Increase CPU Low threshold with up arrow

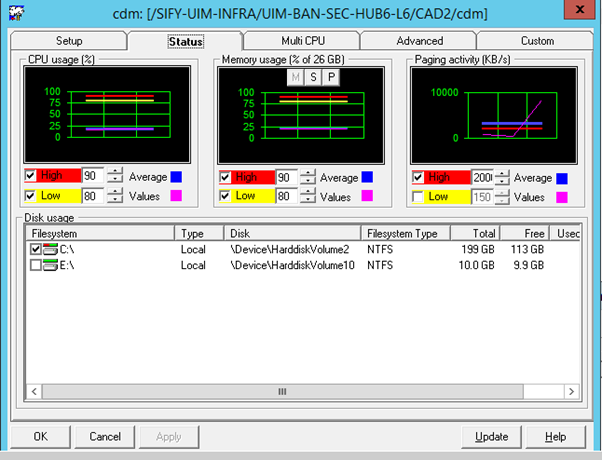coord(115,191)
